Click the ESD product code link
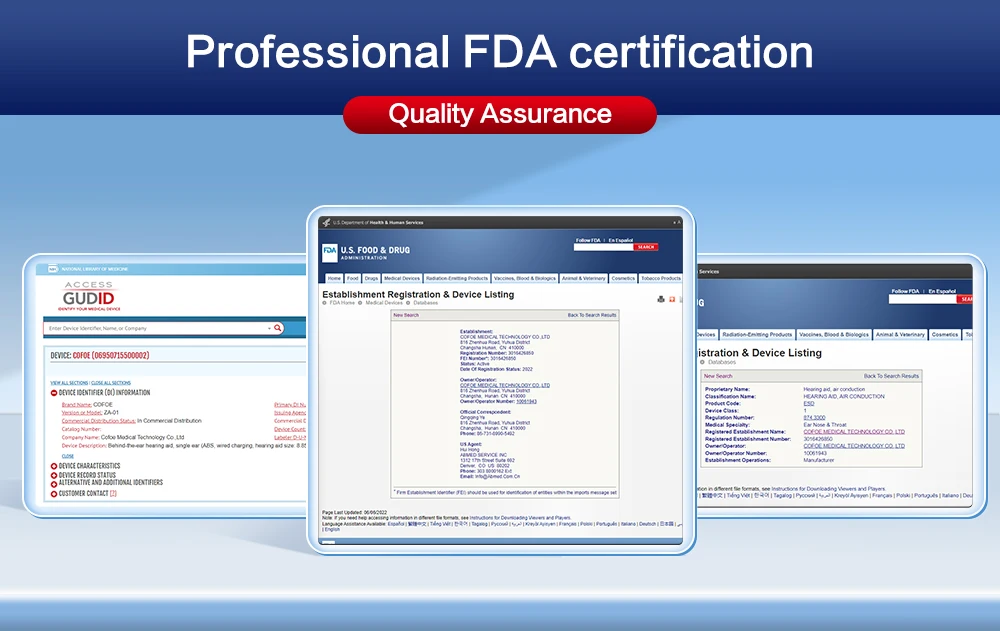Image resolution: width=1000 pixels, height=631 pixels. pyautogui.click(x=809, y=403)
